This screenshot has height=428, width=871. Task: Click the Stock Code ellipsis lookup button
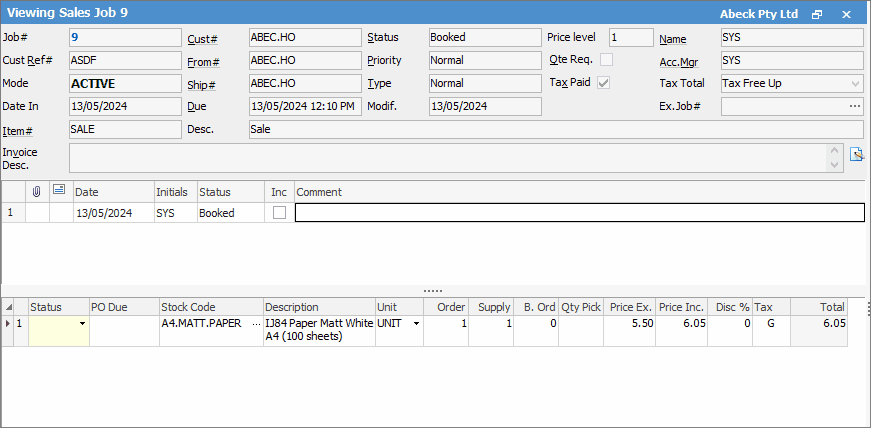(x=257, y=324)
